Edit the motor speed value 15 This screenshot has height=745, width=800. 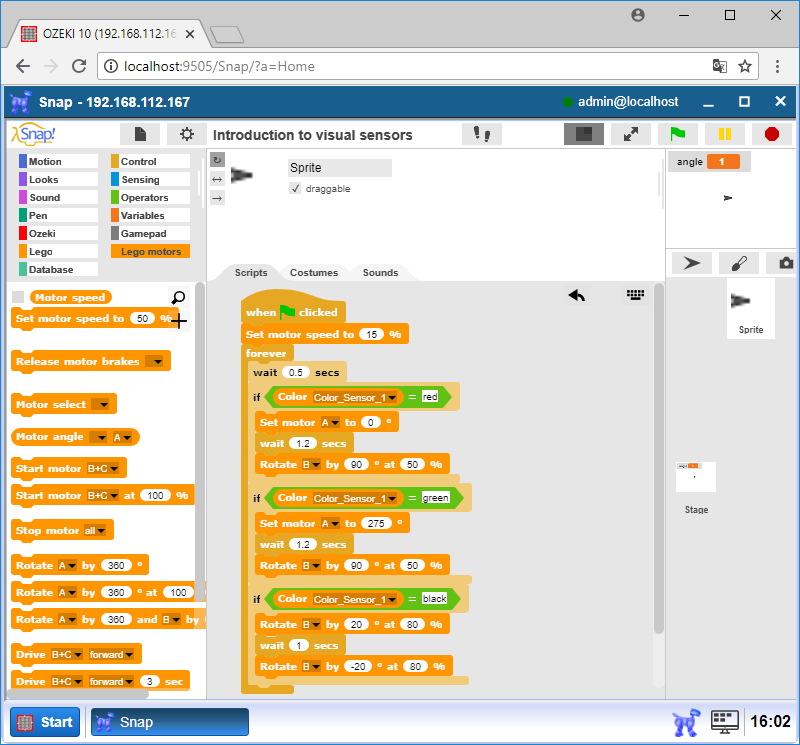[371, 335]
